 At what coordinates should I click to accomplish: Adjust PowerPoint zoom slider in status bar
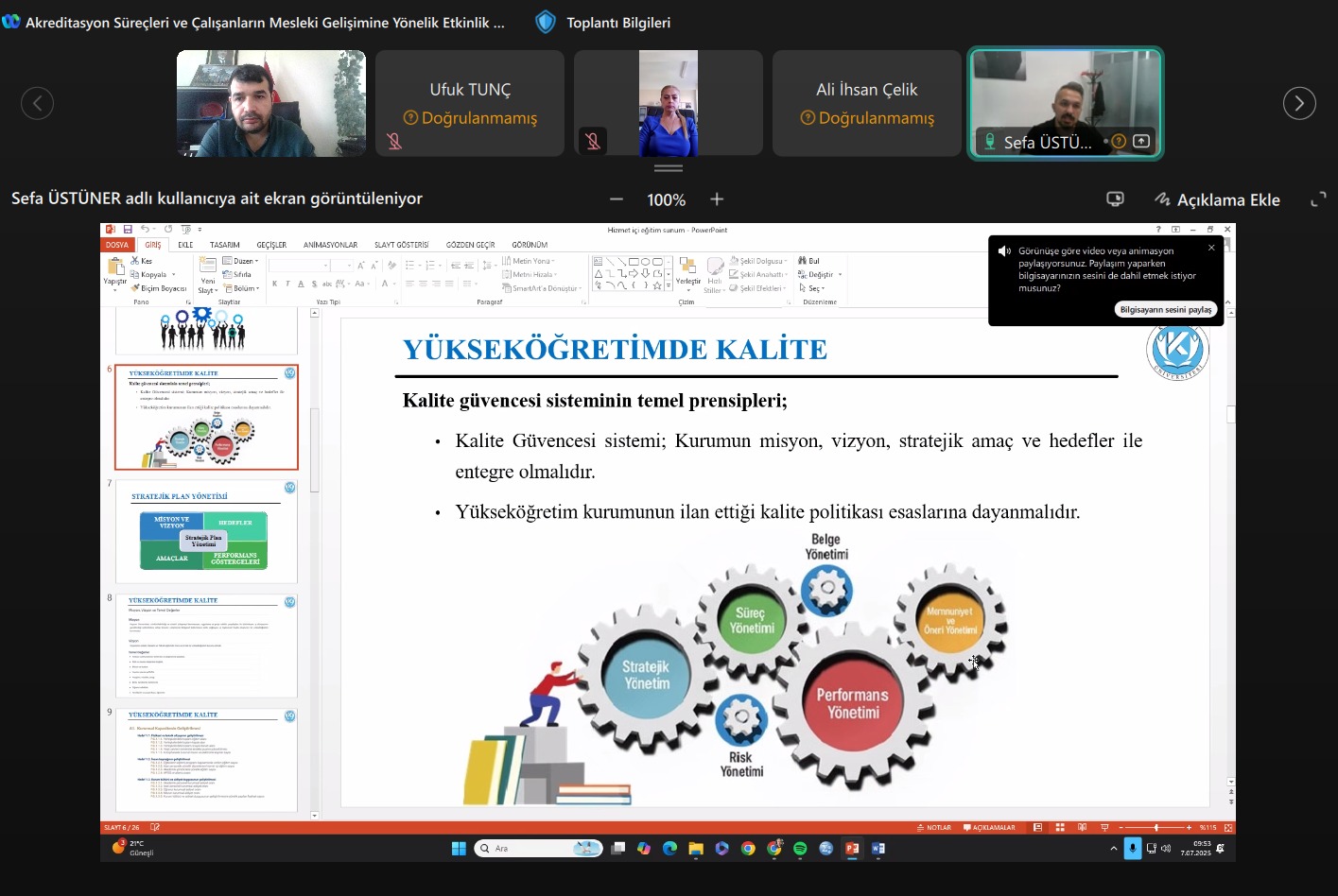tap(1156, 827)
